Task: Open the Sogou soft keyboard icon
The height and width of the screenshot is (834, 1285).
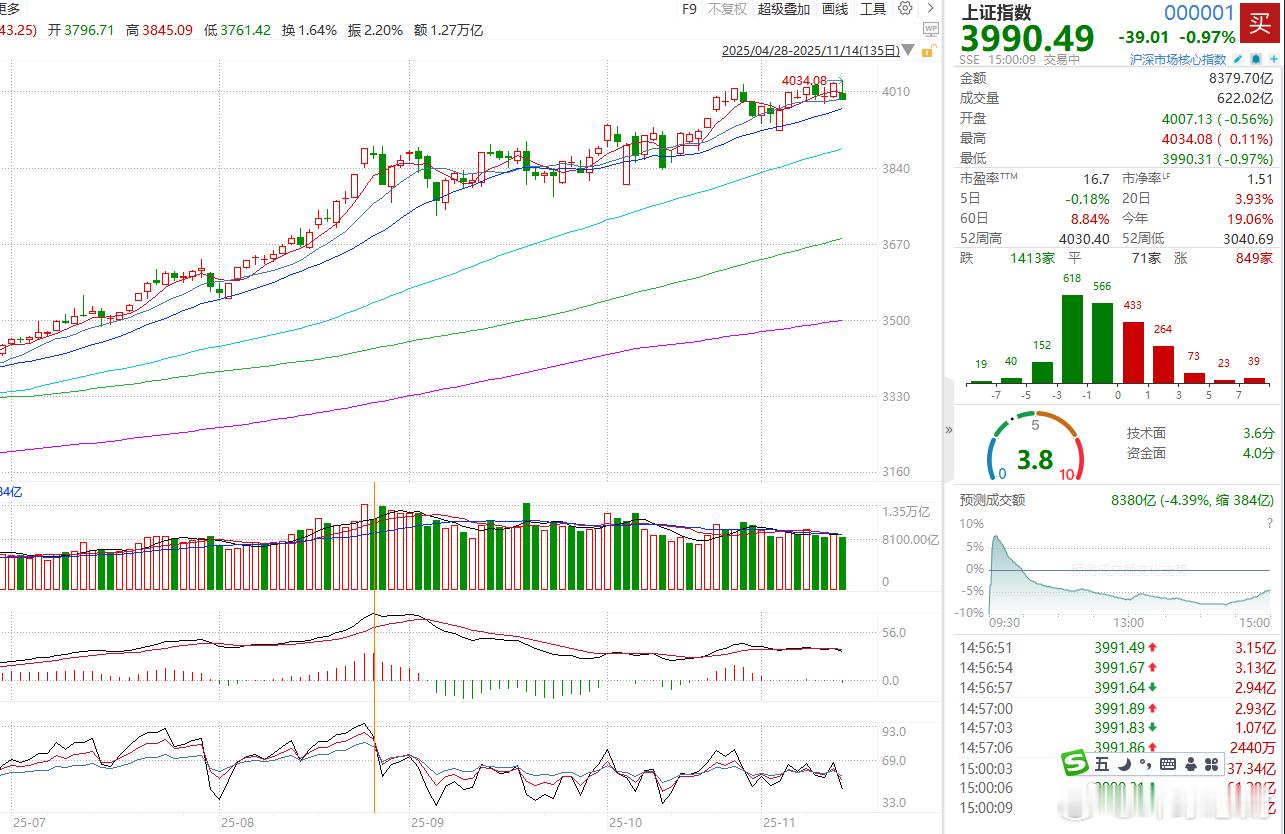Action: tap(1168, 765)
